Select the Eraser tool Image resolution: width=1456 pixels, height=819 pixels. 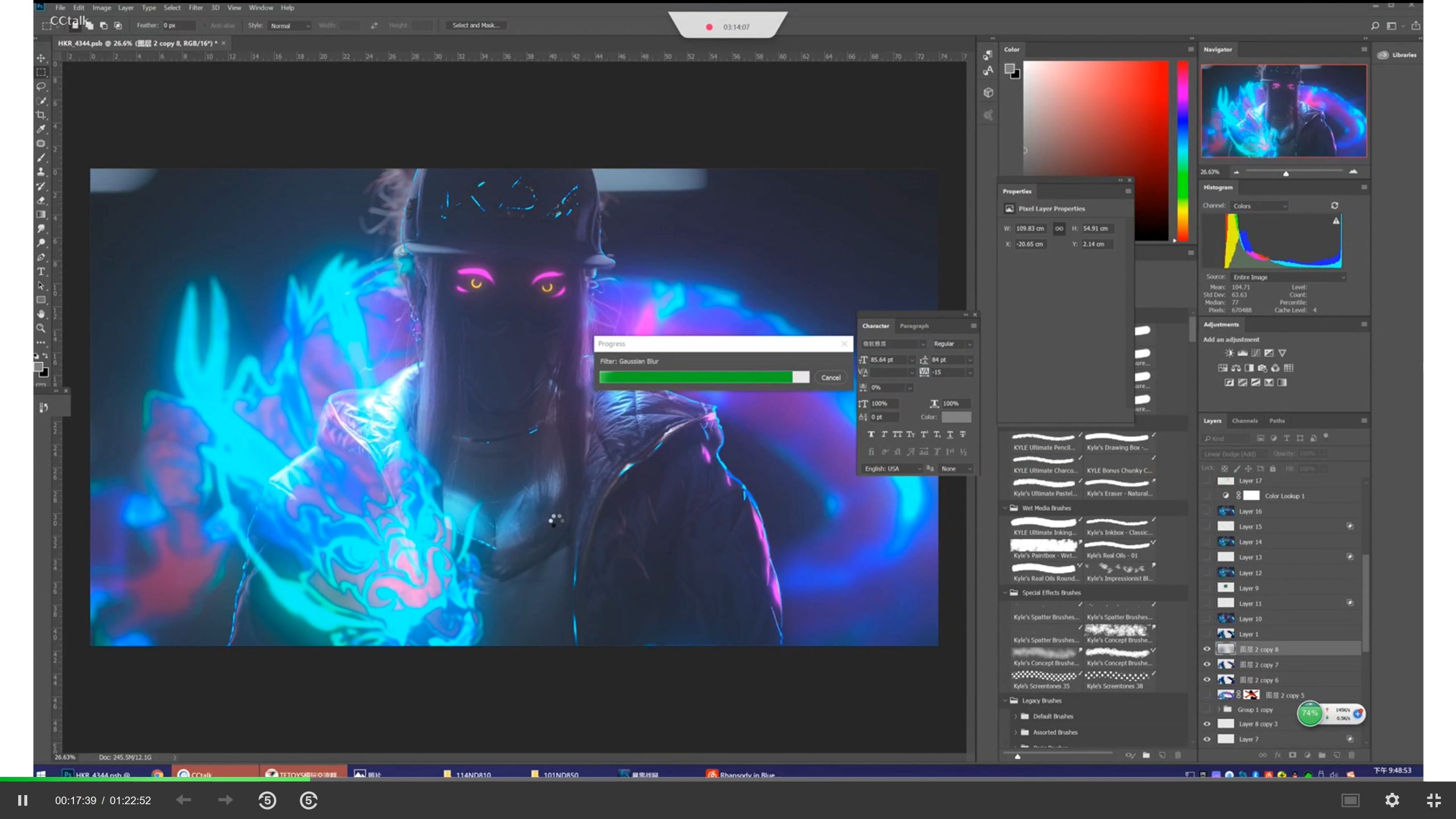pos(41,200)
